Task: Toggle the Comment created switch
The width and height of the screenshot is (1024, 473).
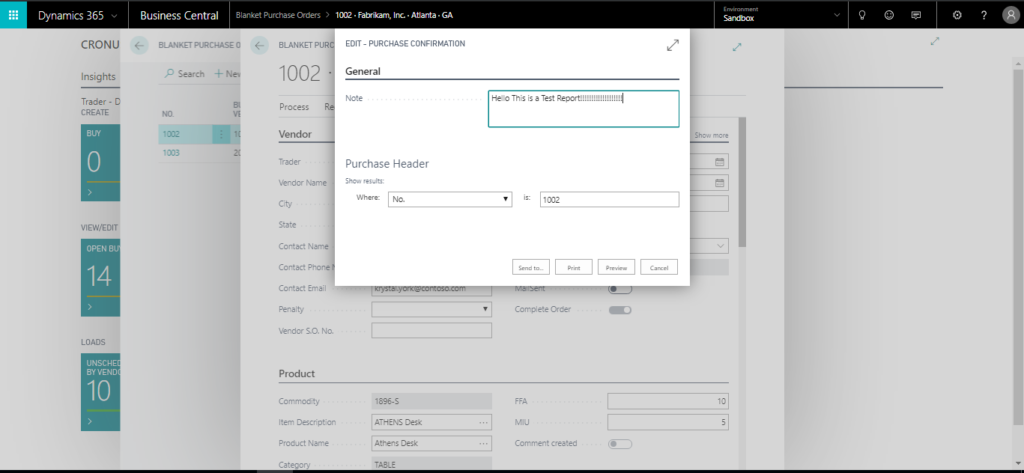Action: [x=620, y=444]
